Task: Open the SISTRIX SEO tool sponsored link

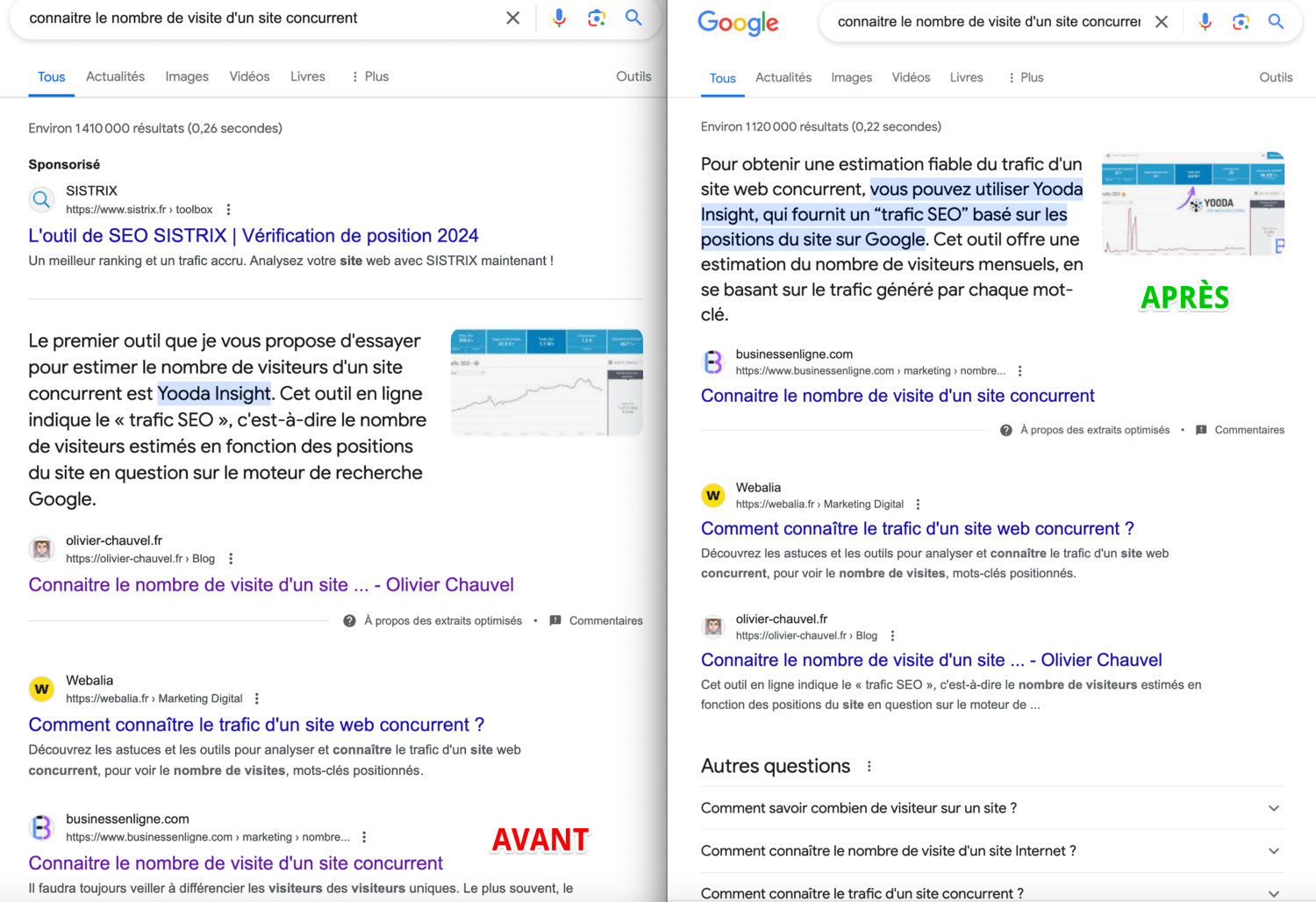Action: [254, 235]
